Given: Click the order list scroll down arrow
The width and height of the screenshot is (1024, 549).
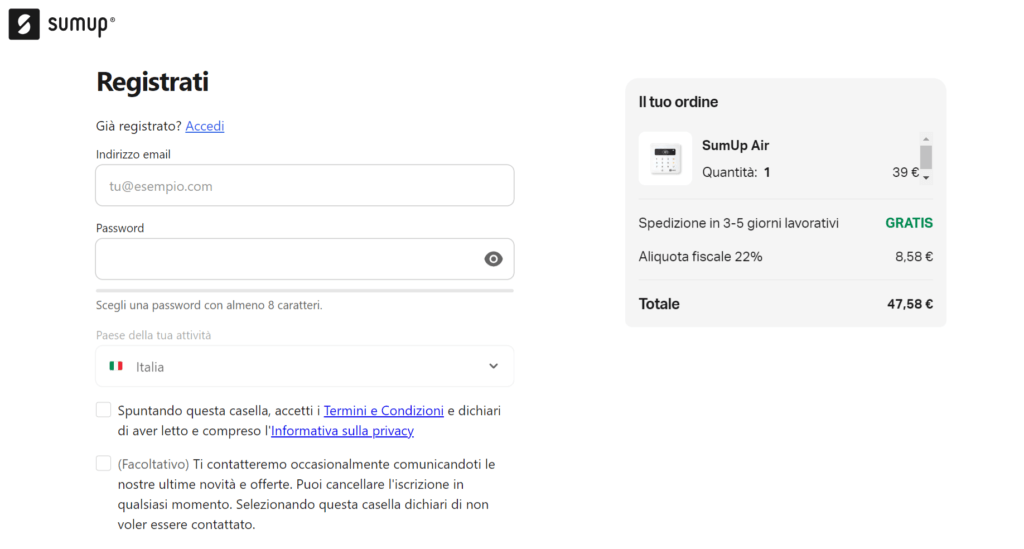Looking at the screenshot, I should (x=925, y=178).
